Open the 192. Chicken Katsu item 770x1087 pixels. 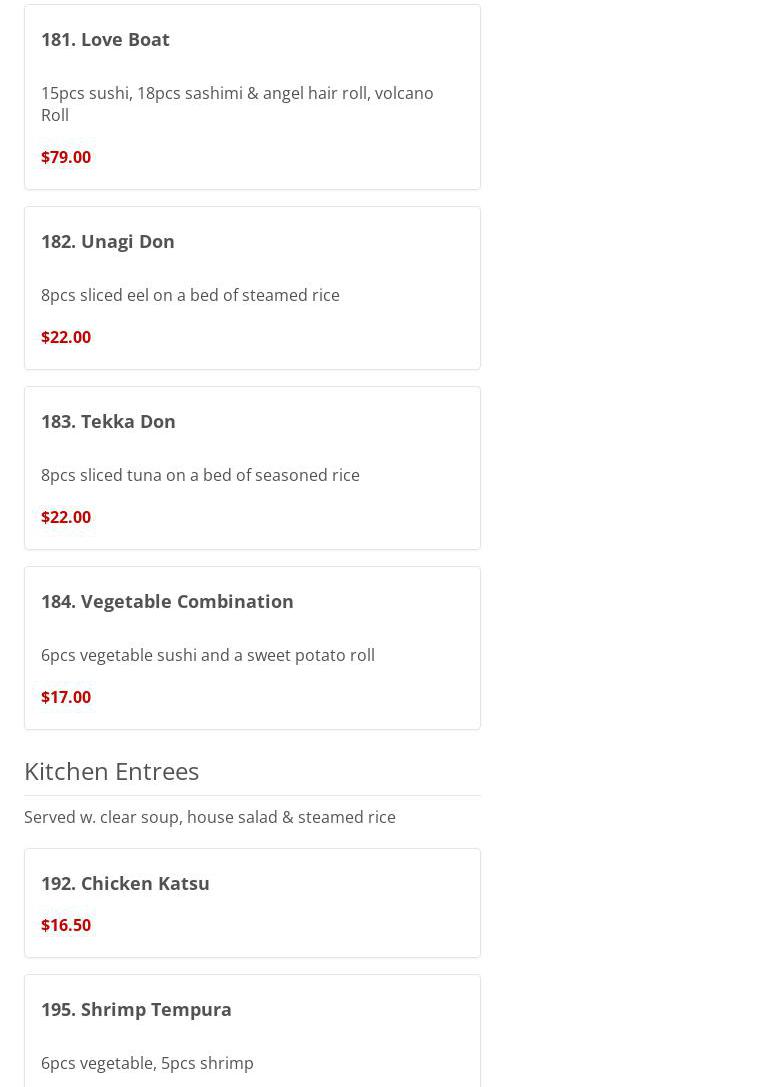coord(125,883)
